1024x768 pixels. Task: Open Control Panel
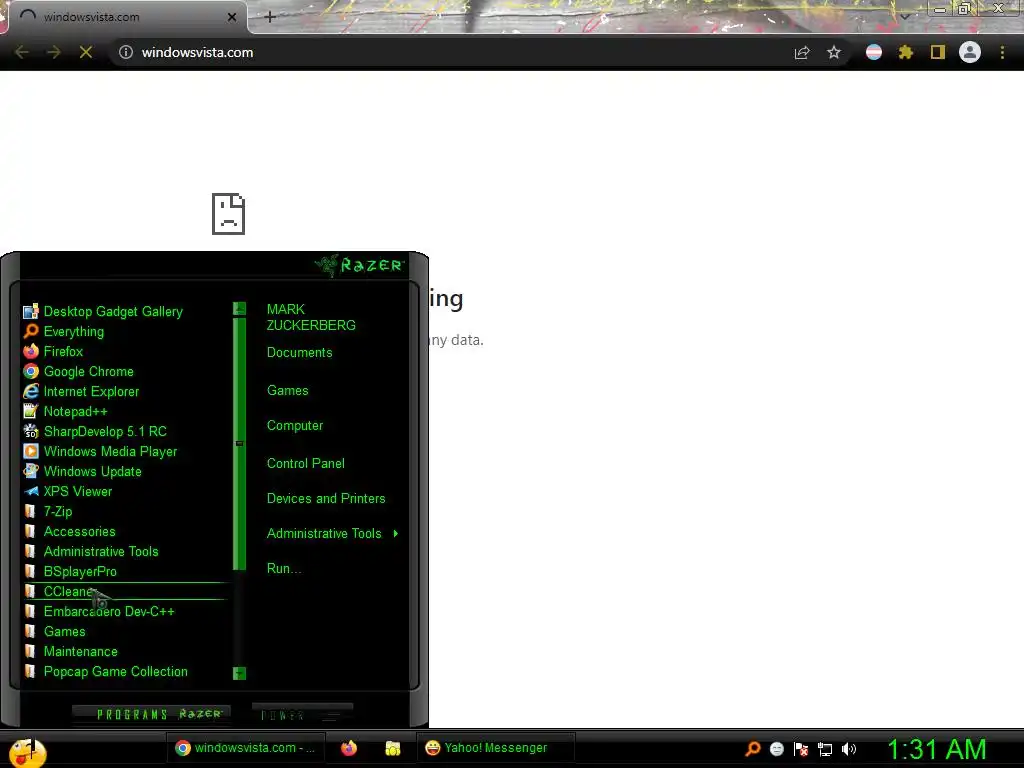click(x=306, y=464)
